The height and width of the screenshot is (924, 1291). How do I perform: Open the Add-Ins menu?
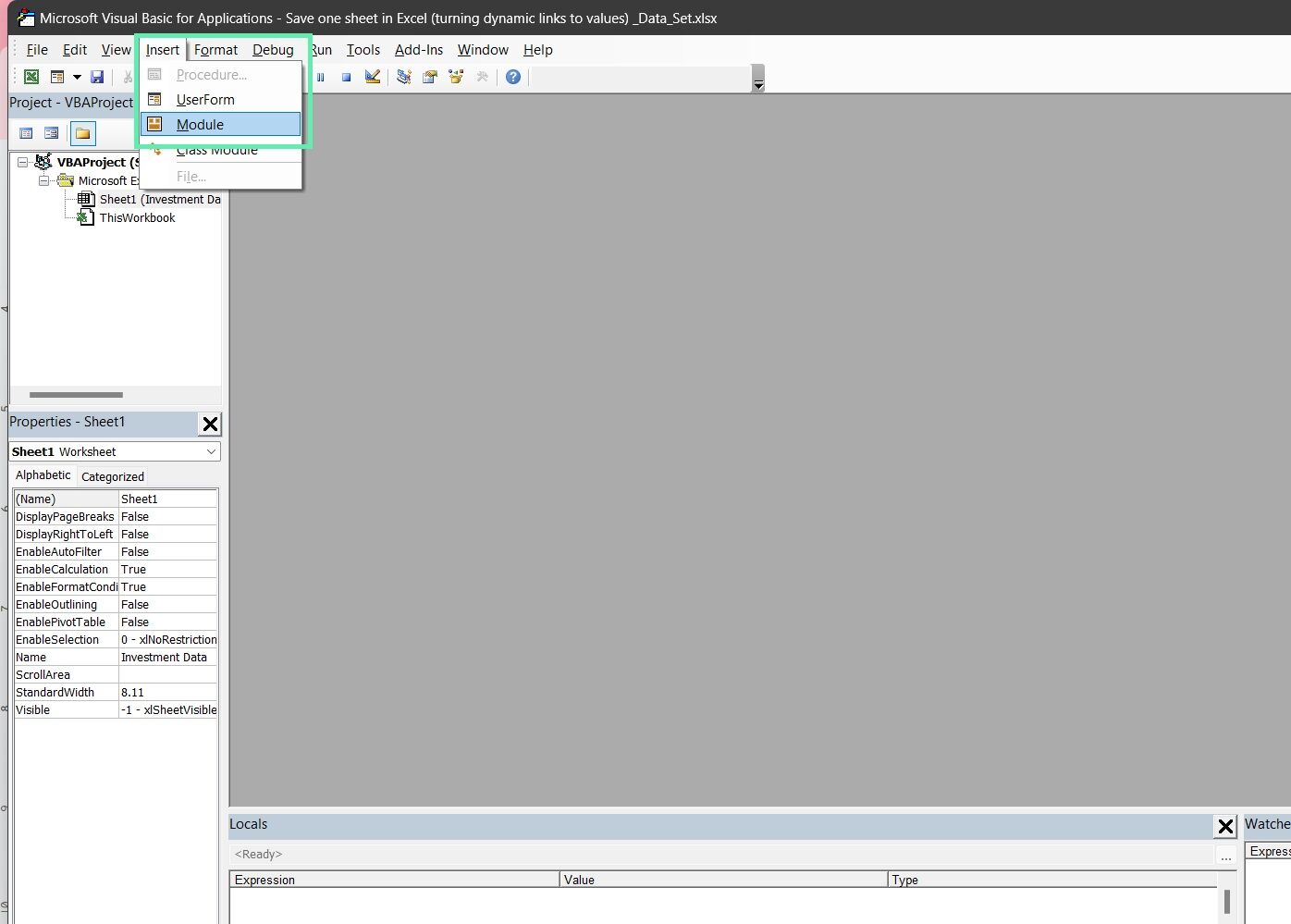[419, 50]
